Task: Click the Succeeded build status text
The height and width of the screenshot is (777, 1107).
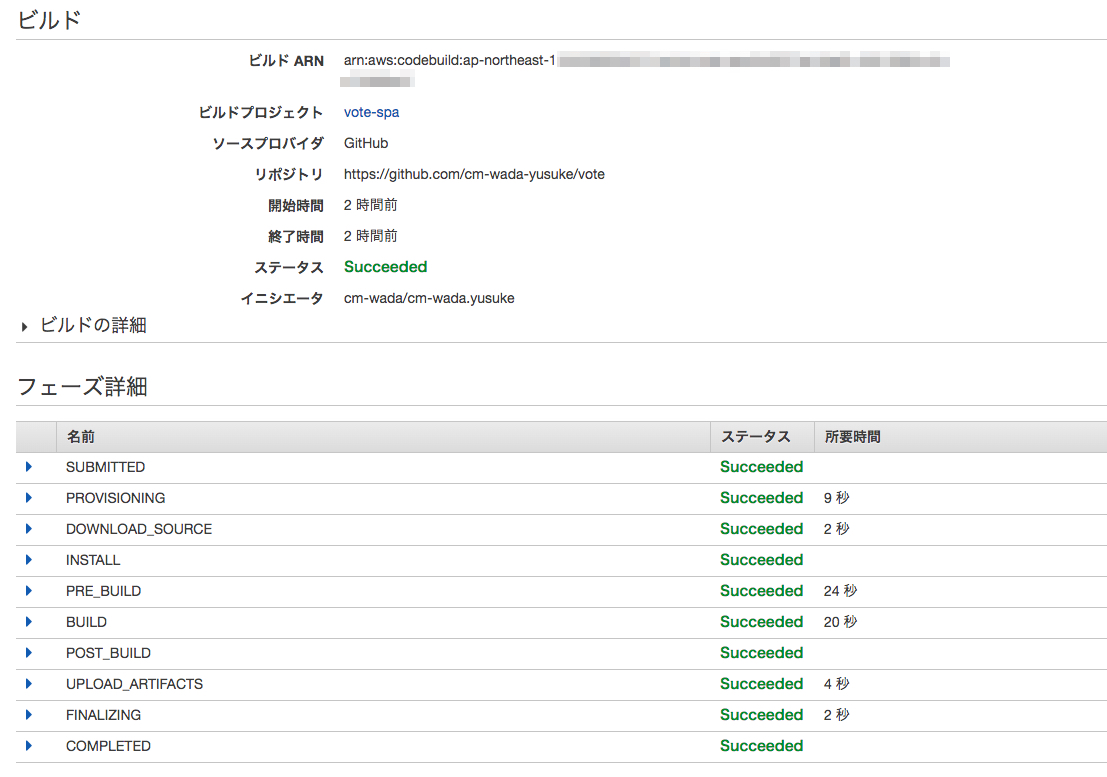Action: pyautogui.click(x=385, y=267)
